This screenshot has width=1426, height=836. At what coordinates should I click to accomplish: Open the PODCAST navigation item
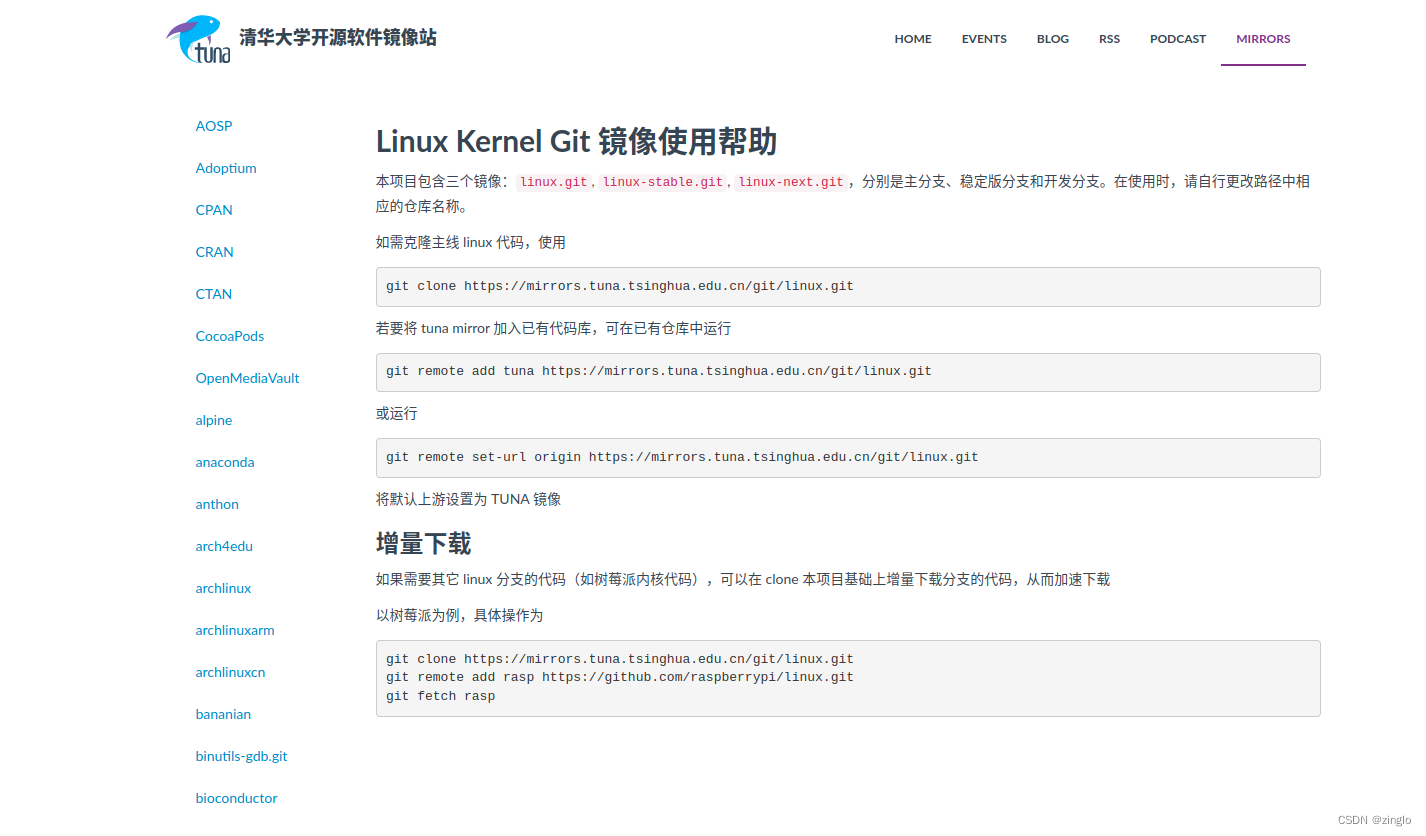[x=1177, y=38]
